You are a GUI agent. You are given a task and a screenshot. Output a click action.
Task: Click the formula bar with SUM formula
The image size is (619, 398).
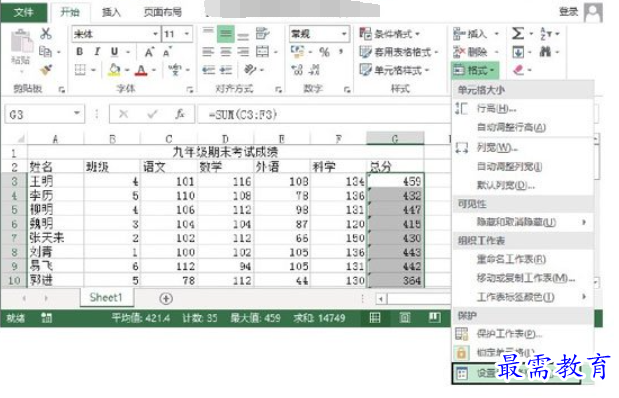(x=323, y=115)
